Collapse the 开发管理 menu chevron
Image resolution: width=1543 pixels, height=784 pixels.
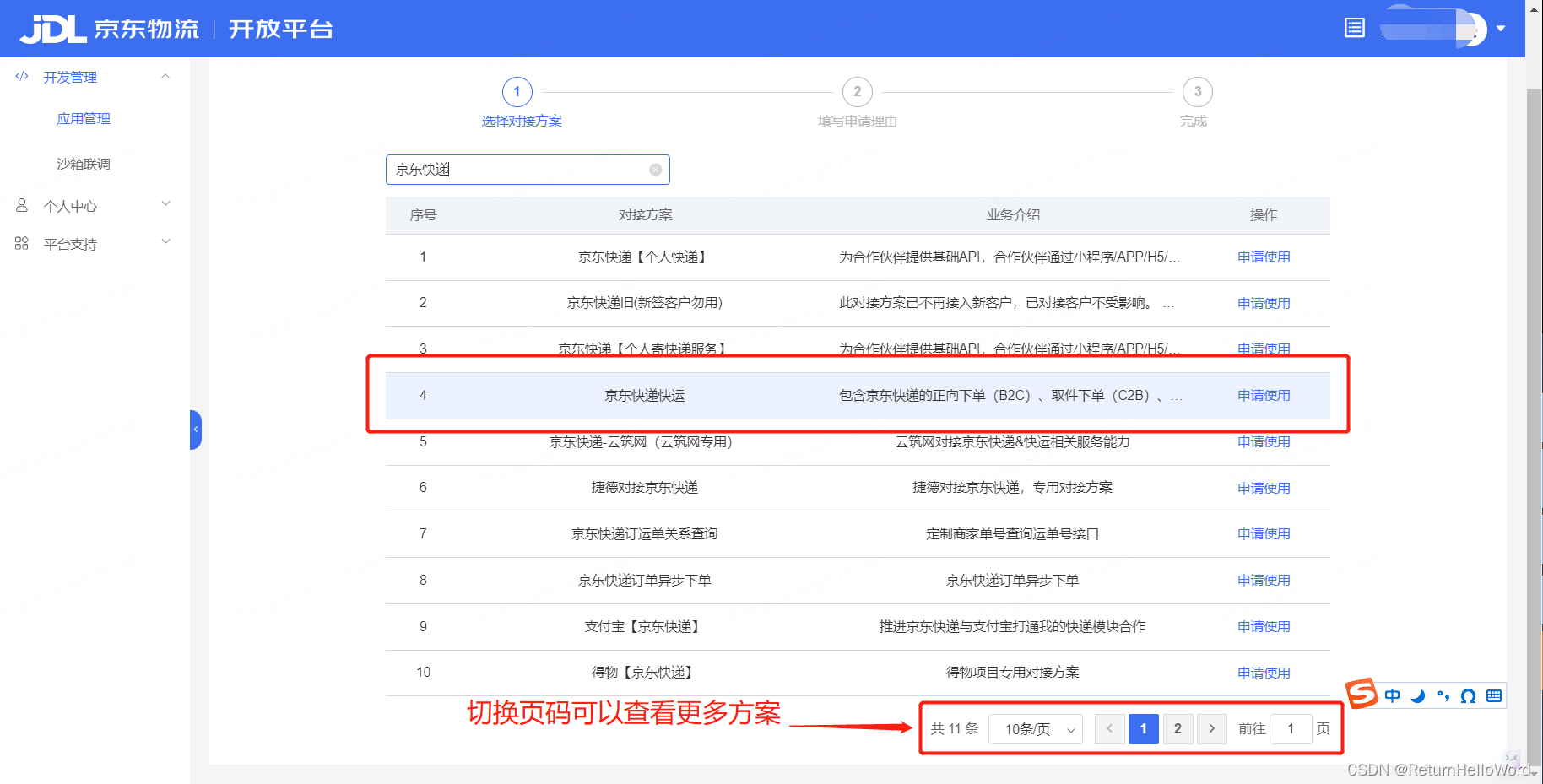tap(165, 77)
